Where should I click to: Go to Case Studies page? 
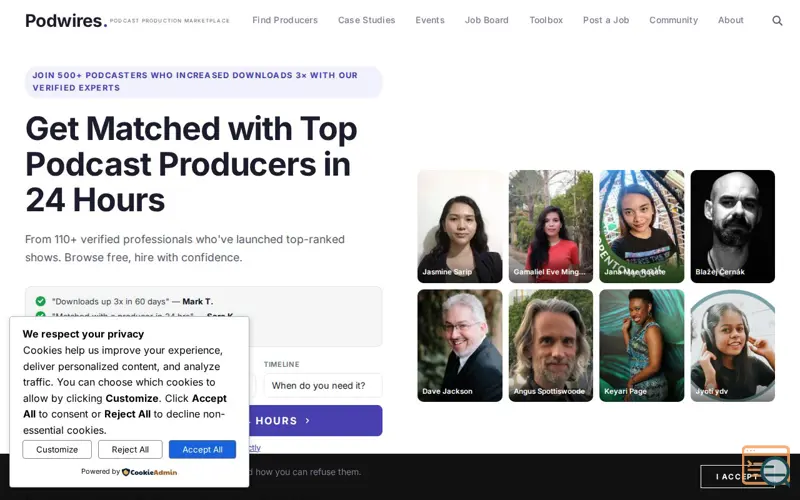point(366,20)
